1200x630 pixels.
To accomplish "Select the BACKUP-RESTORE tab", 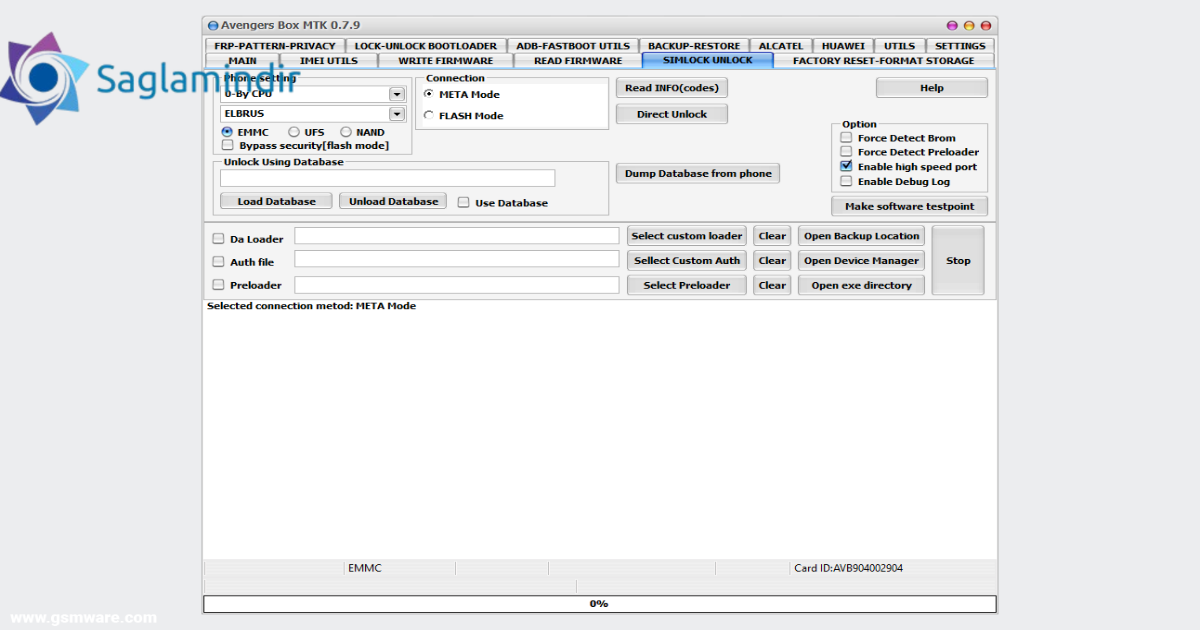I will tap(694, 46).
